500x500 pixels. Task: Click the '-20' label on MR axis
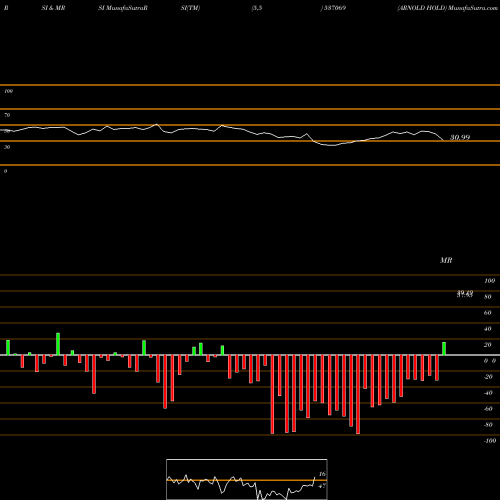(x=488, y=377)
